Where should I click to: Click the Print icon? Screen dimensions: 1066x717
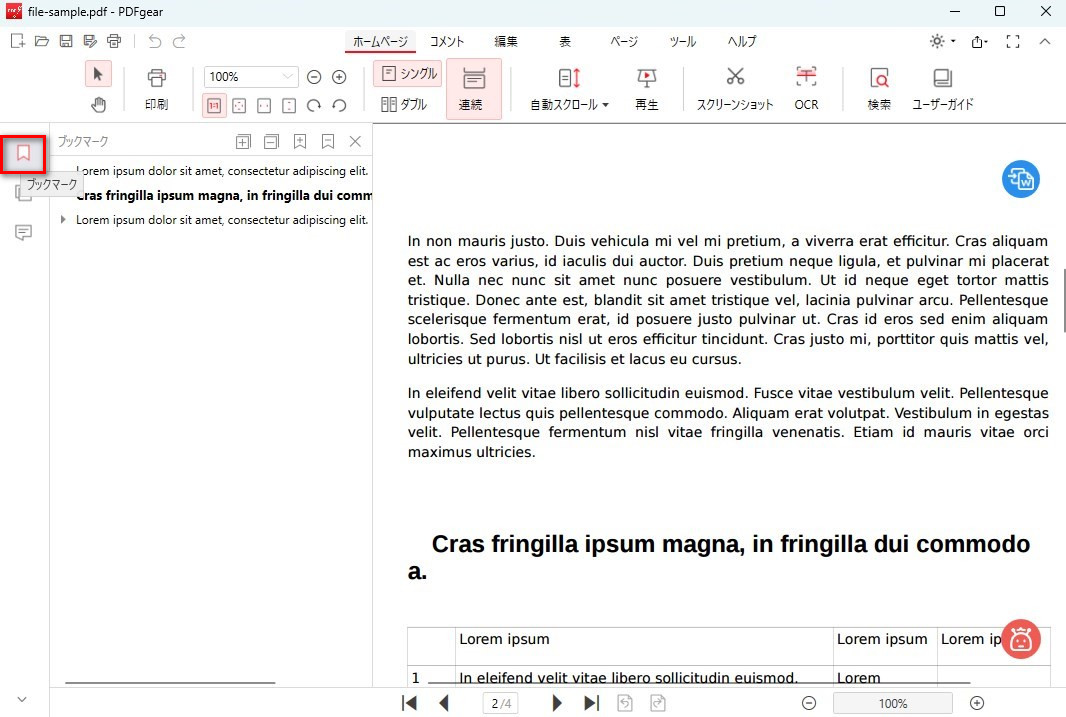pyautogui.click(x=156, y=87)
